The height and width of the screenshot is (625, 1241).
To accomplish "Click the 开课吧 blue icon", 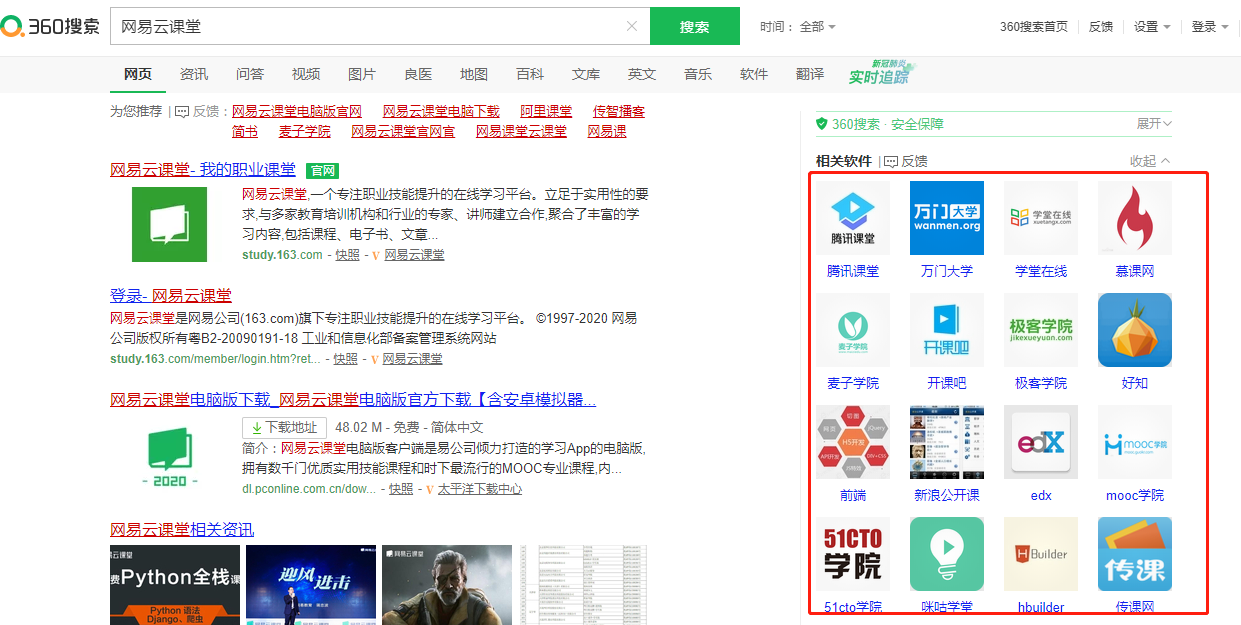I will point(947,330).
